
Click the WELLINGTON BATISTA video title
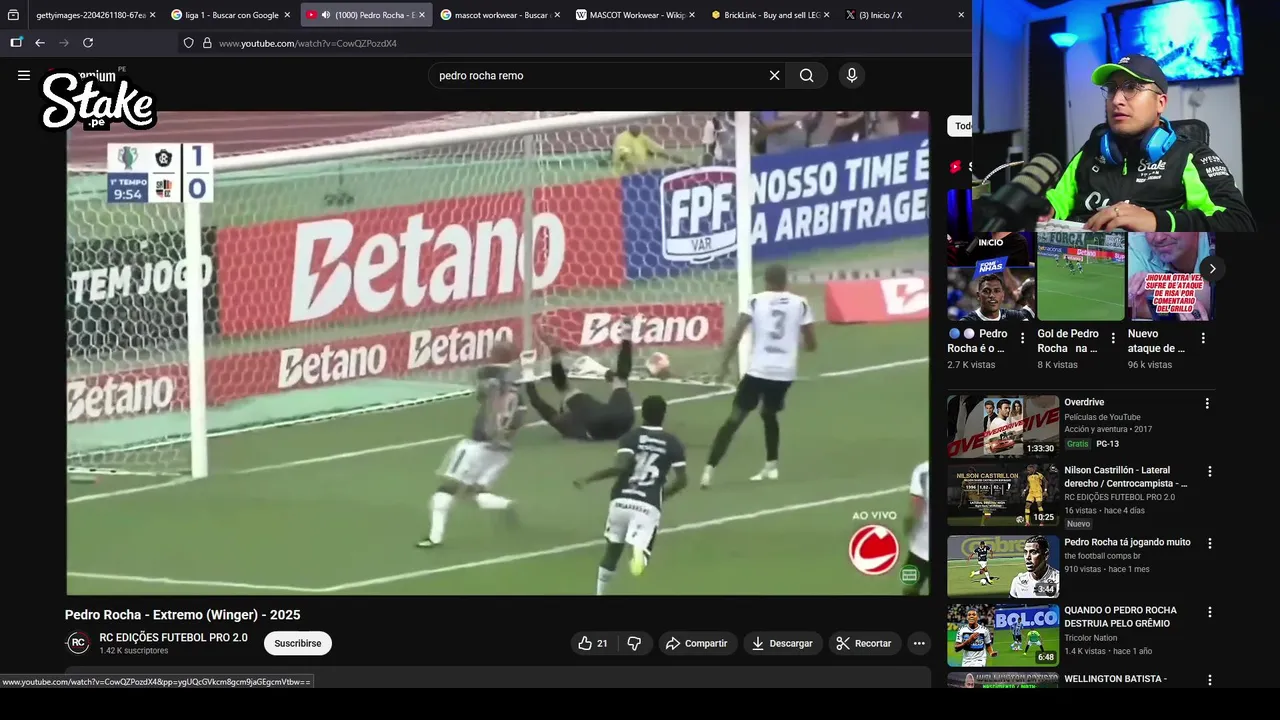[x=1115, y=679]
